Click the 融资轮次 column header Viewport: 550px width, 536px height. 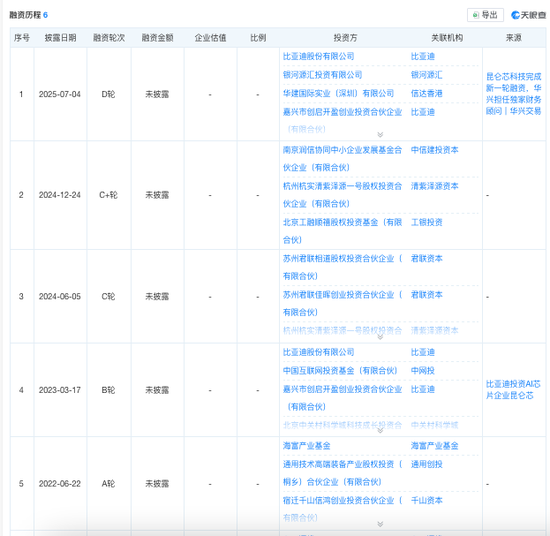pyautogui.click(x=109, y=38)
